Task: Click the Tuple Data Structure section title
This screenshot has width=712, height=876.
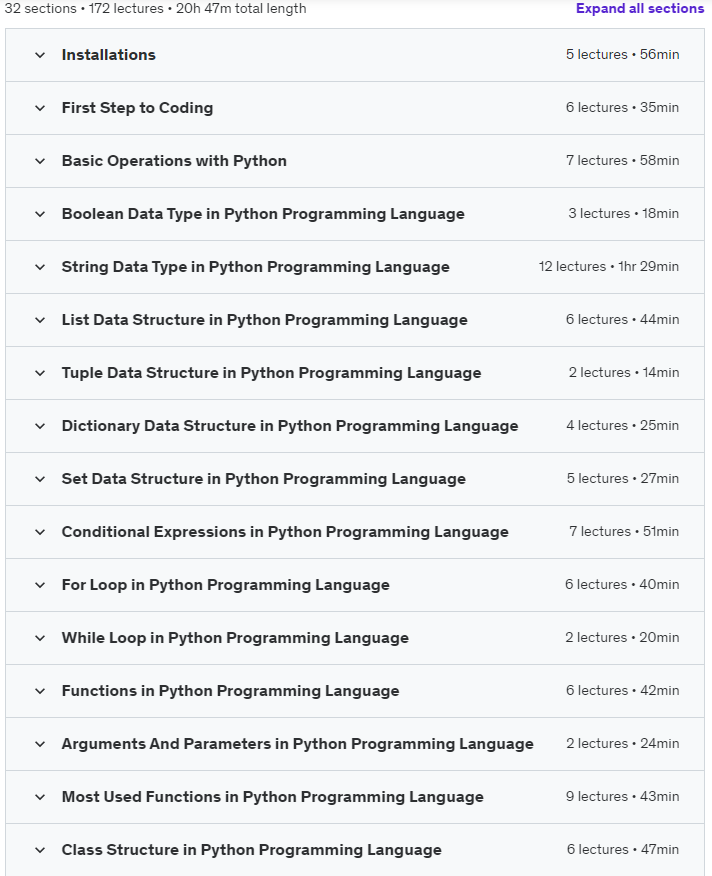Action: click(x=272, y=373)
